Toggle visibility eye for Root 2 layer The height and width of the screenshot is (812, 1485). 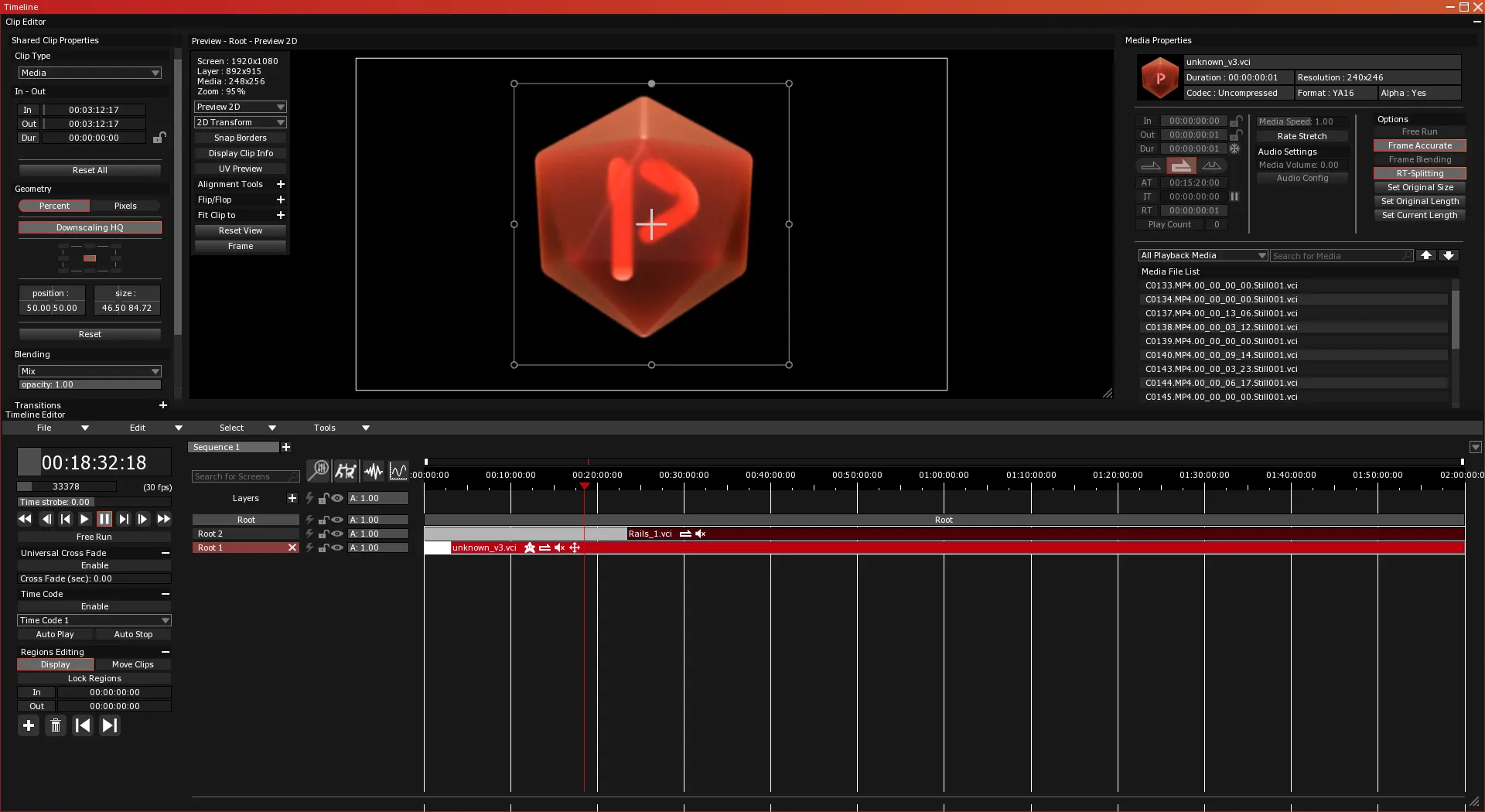pos(337,534)
